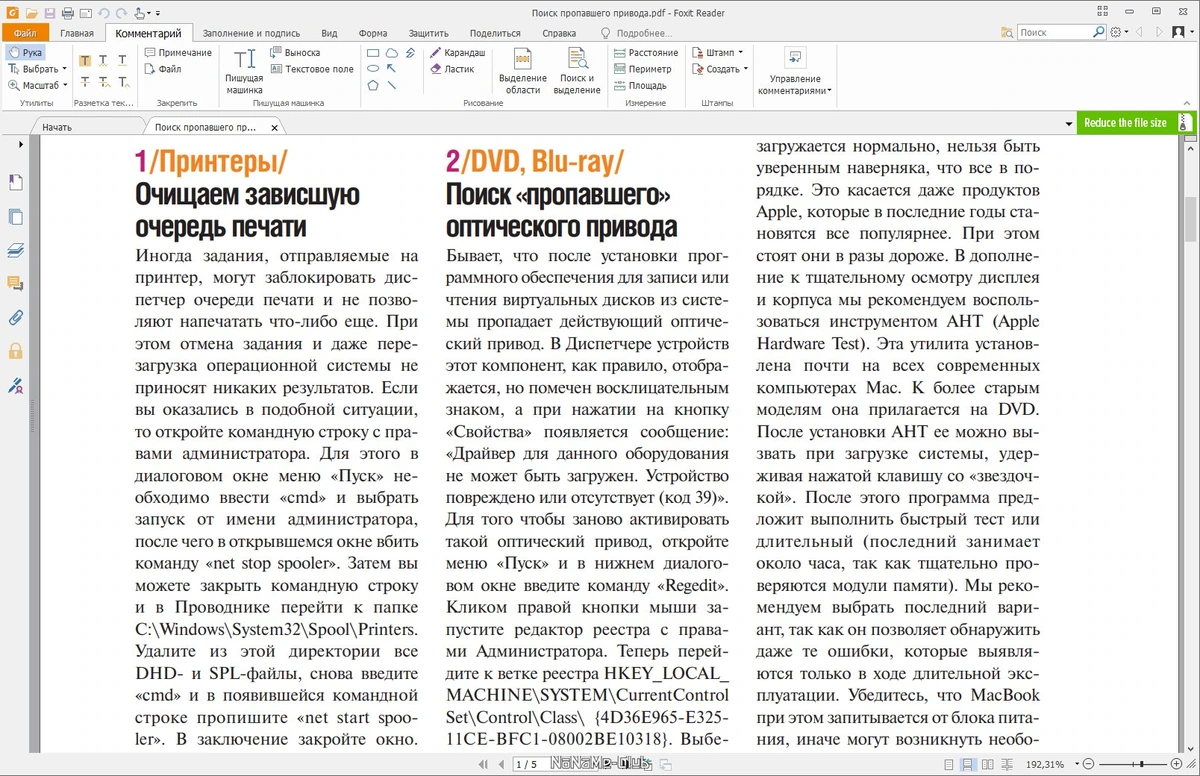Select the Периметр perimeter measure tool
Screen dimensions: 1200x776
click(642, 69)
